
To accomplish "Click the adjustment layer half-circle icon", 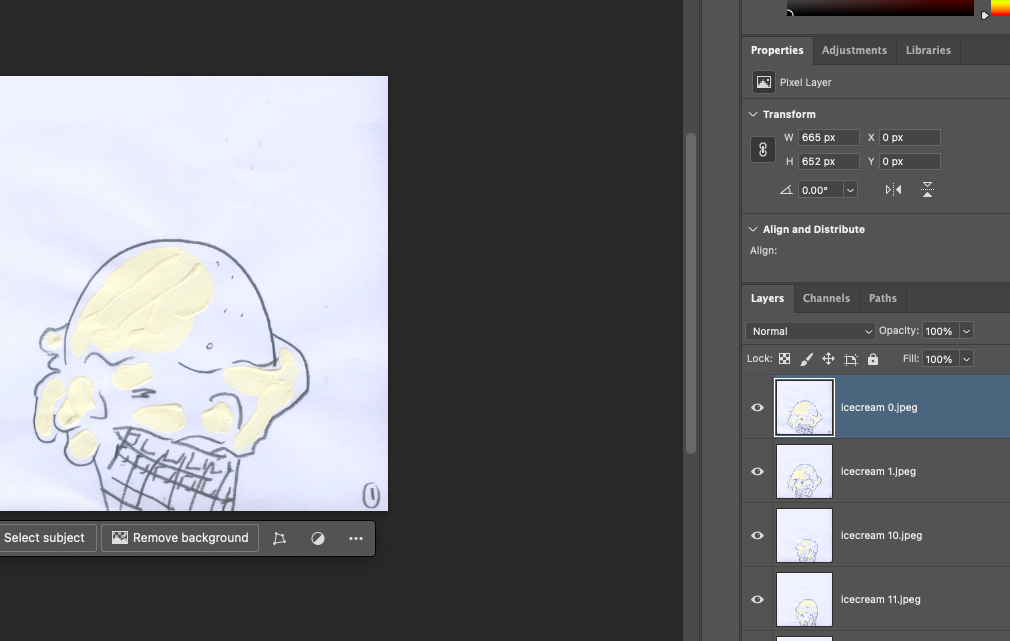I will point(318,538).
